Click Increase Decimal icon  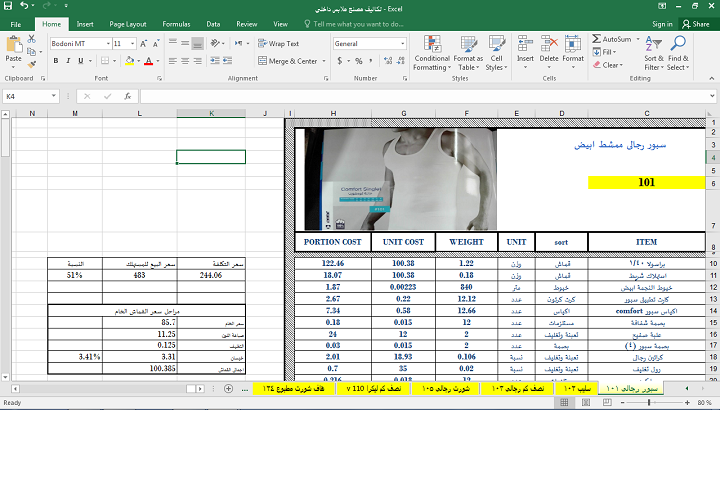[388, 61]
